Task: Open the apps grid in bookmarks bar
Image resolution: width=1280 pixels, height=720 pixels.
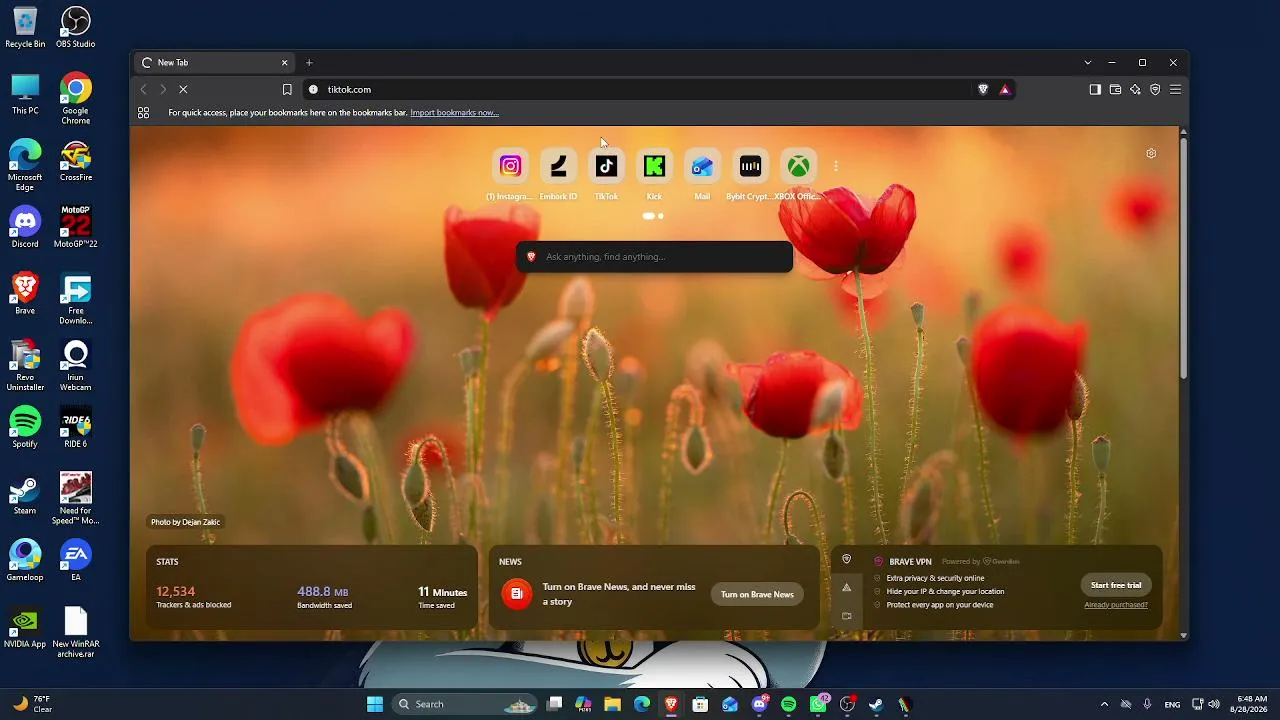Action: [x=143, y=112]
